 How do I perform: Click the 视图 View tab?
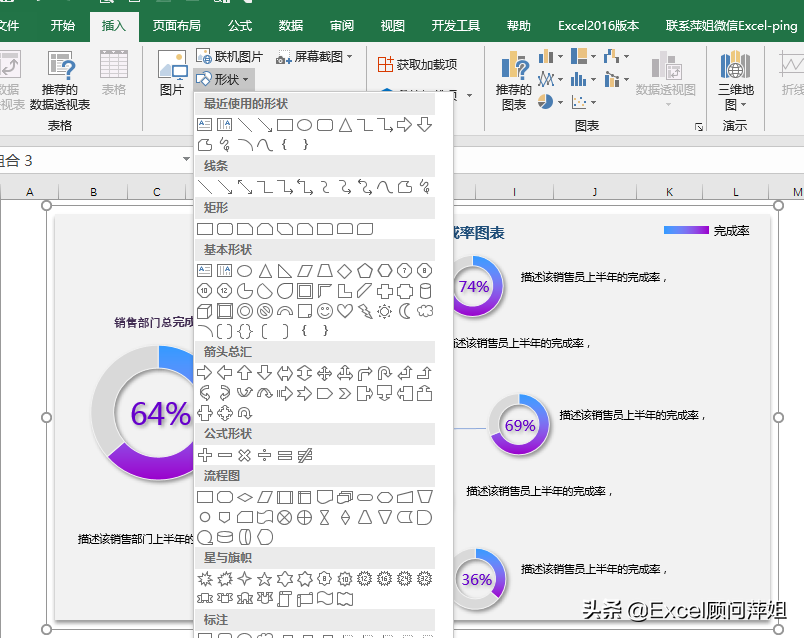(x=392, y=26)
